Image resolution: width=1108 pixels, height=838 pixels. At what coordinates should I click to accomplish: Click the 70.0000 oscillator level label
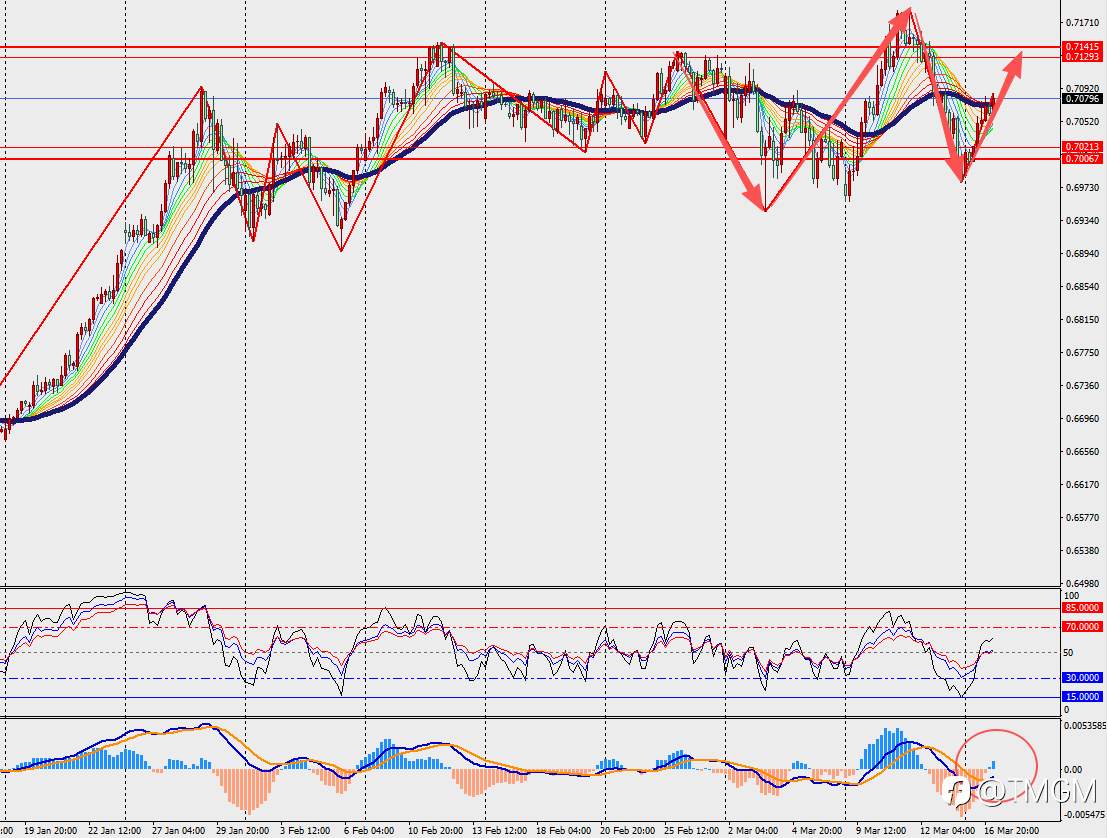click(x=1082, y=627)
